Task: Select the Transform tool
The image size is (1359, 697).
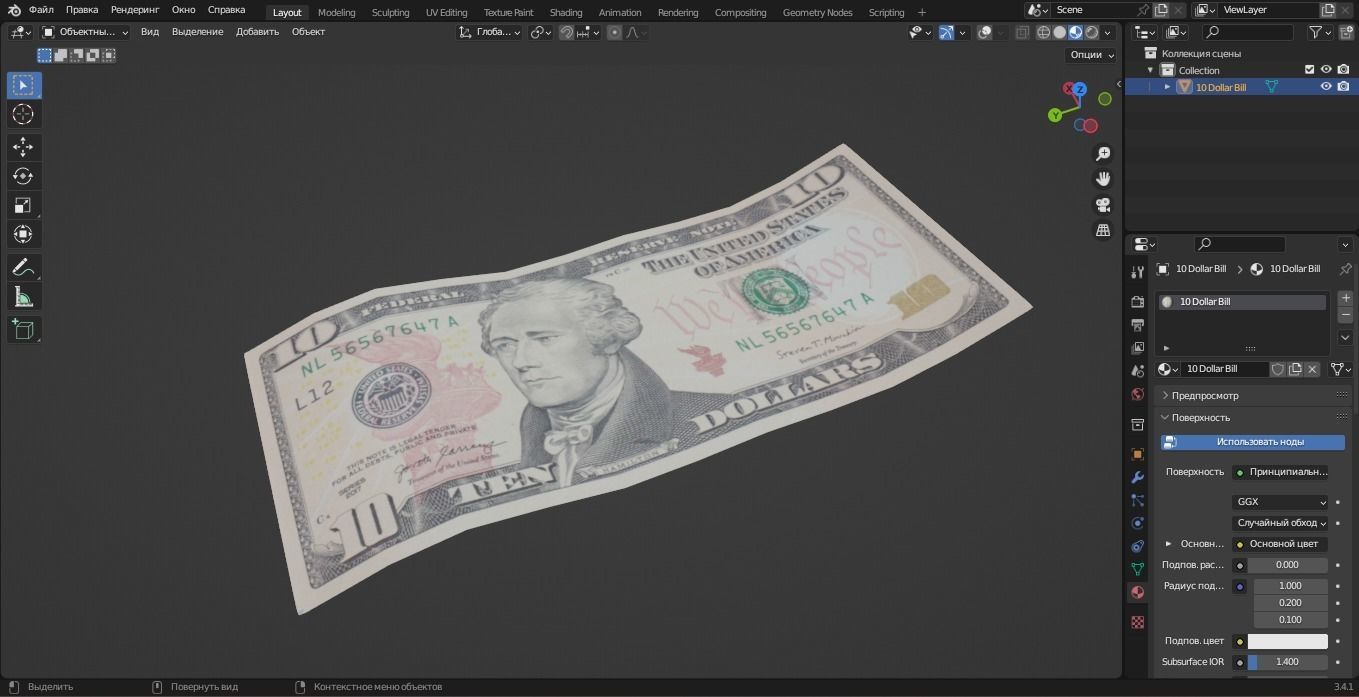Action: [x=23, y=234]
